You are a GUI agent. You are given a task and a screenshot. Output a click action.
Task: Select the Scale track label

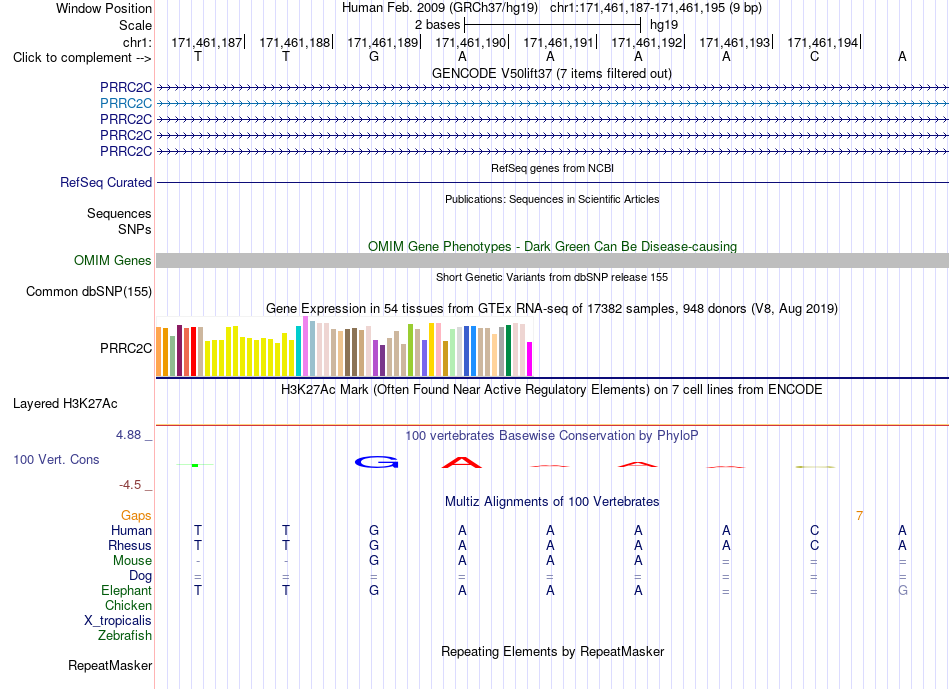click(135, 25)
